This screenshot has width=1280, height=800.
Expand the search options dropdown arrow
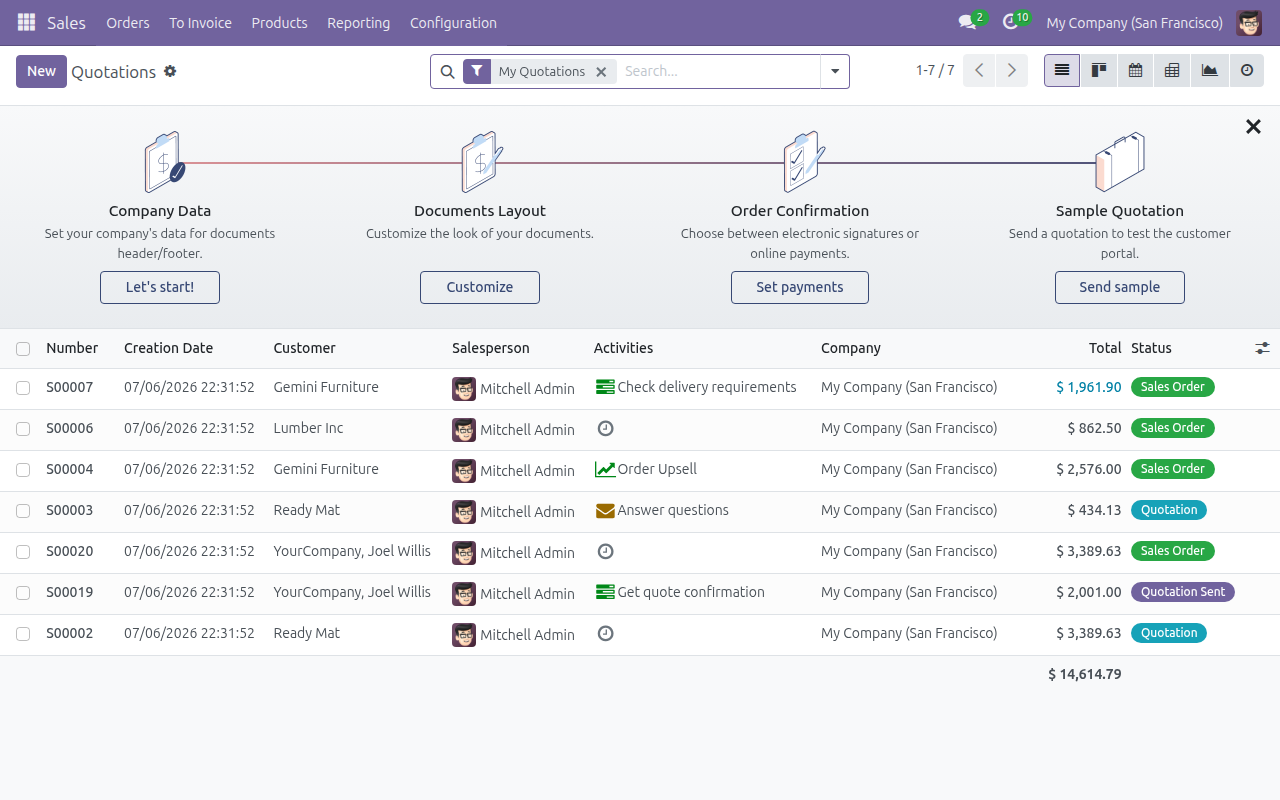tap(835, 71)
